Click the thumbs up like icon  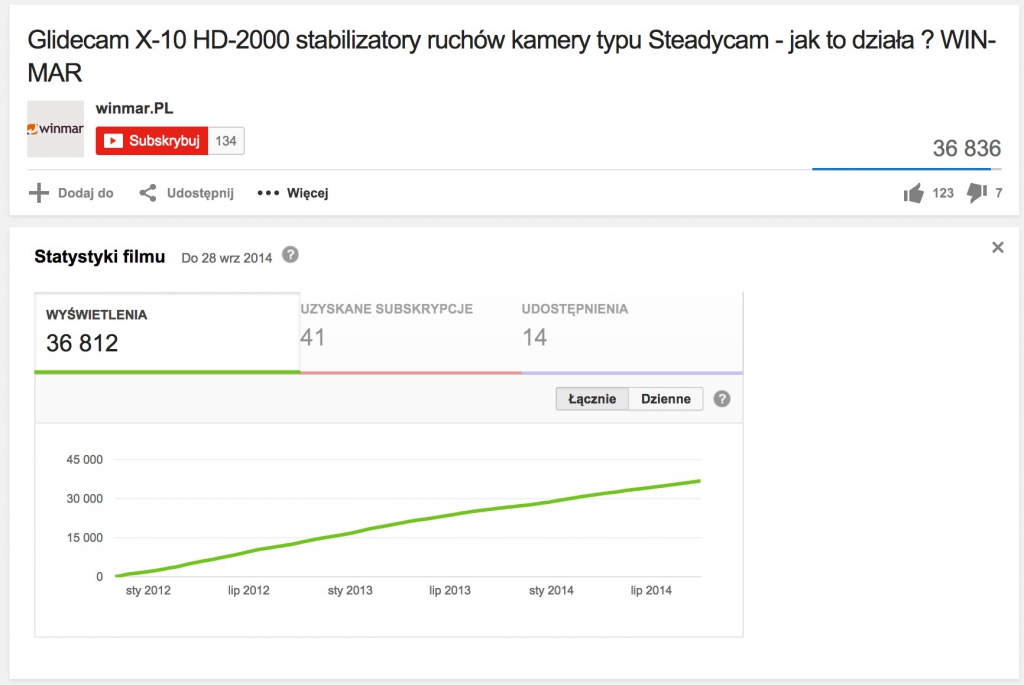click(913, 194)
